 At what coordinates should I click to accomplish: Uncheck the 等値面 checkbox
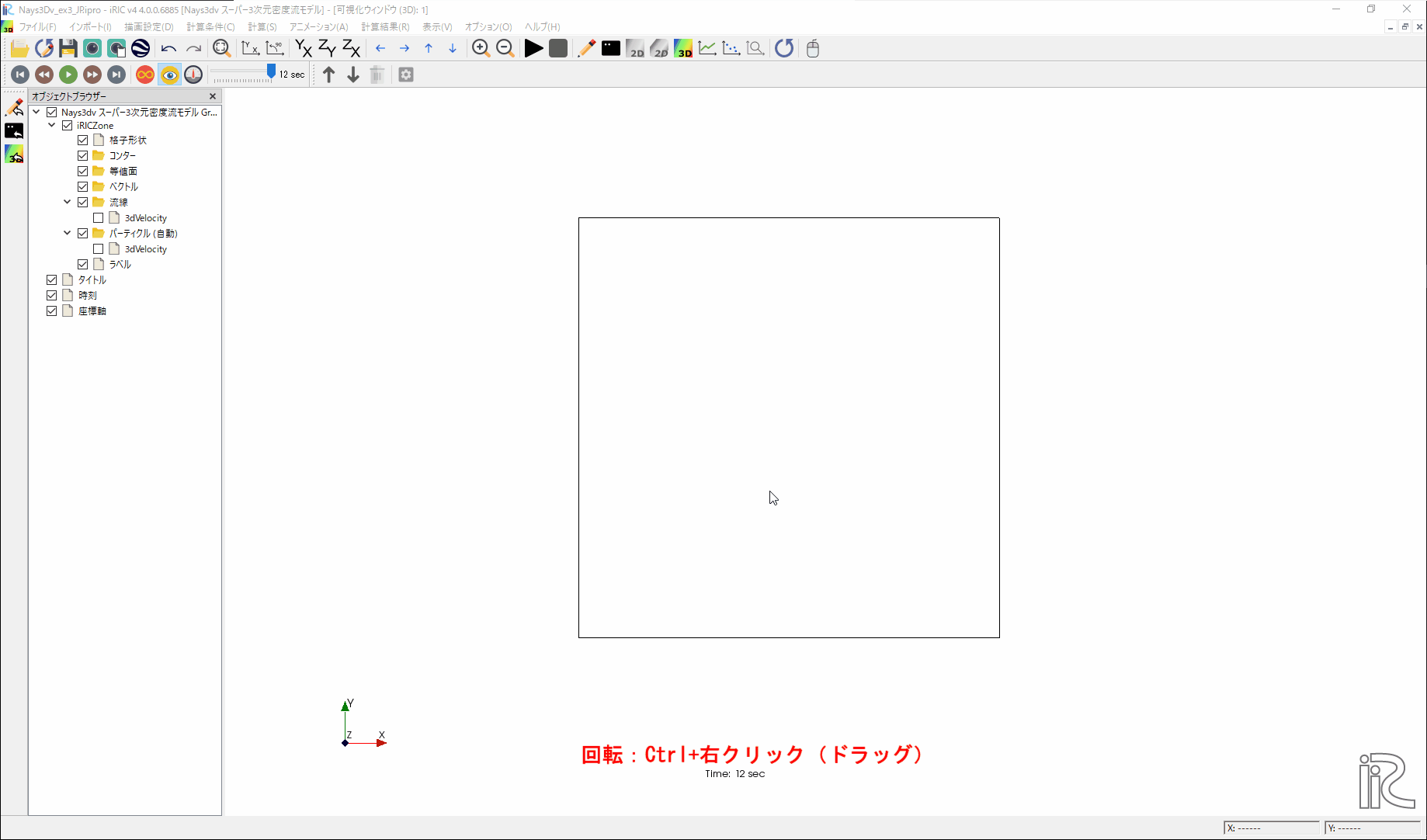83,172
